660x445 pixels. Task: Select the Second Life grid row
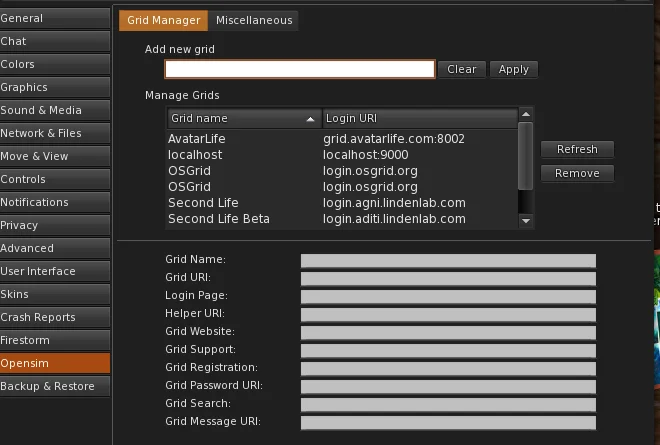(x=342, y=203)
